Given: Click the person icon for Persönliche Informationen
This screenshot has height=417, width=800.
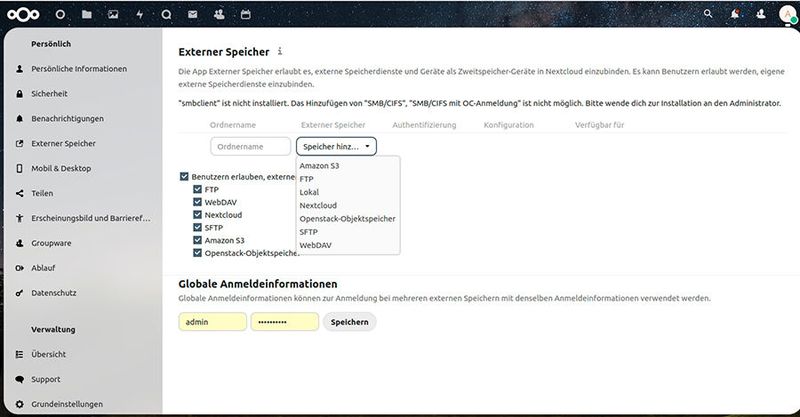Looking at the screenshot, I should (x=19, y=68).
